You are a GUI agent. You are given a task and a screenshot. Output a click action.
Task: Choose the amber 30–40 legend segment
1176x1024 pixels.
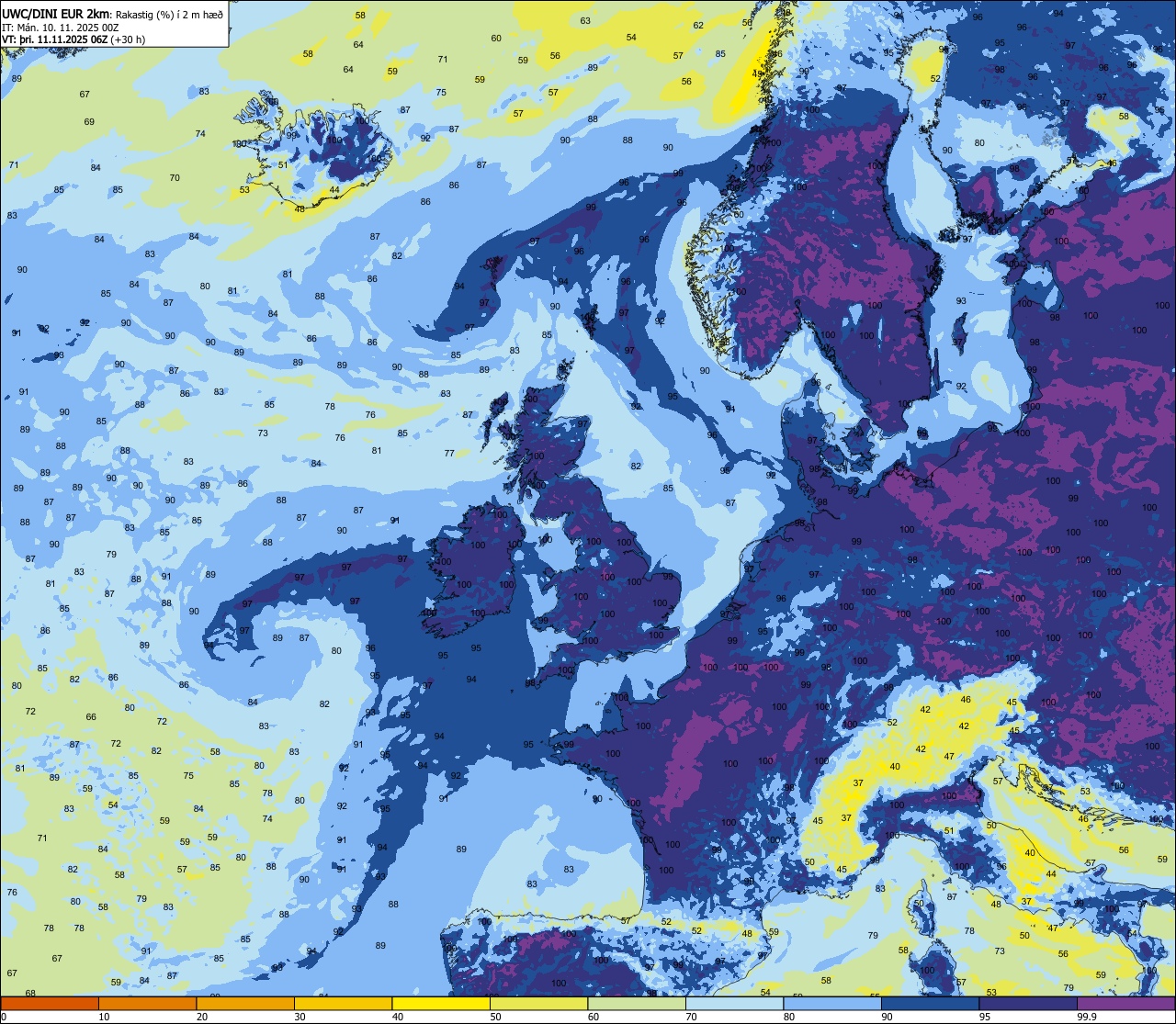pos(343,1003)
